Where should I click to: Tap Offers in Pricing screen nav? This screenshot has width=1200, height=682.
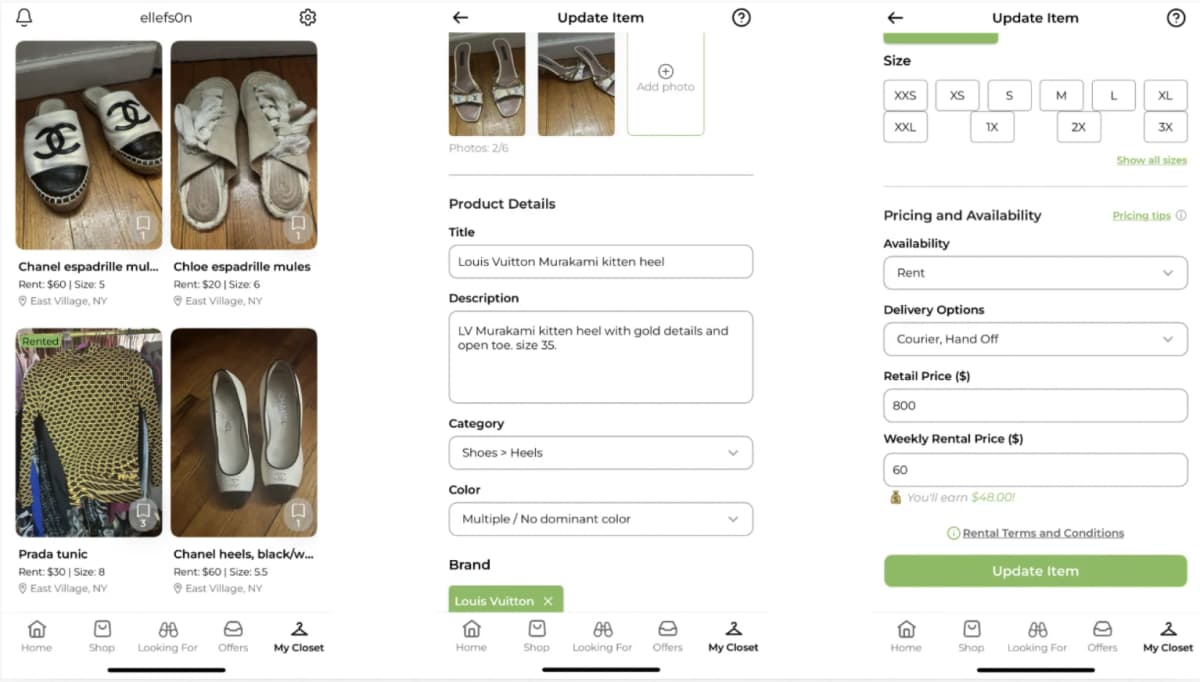click(x=1102, y=636)
